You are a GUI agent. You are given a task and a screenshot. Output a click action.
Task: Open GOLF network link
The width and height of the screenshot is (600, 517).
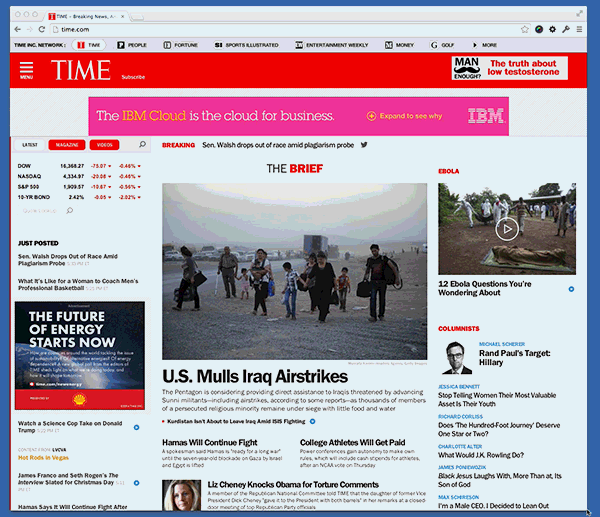pos(442,45)
